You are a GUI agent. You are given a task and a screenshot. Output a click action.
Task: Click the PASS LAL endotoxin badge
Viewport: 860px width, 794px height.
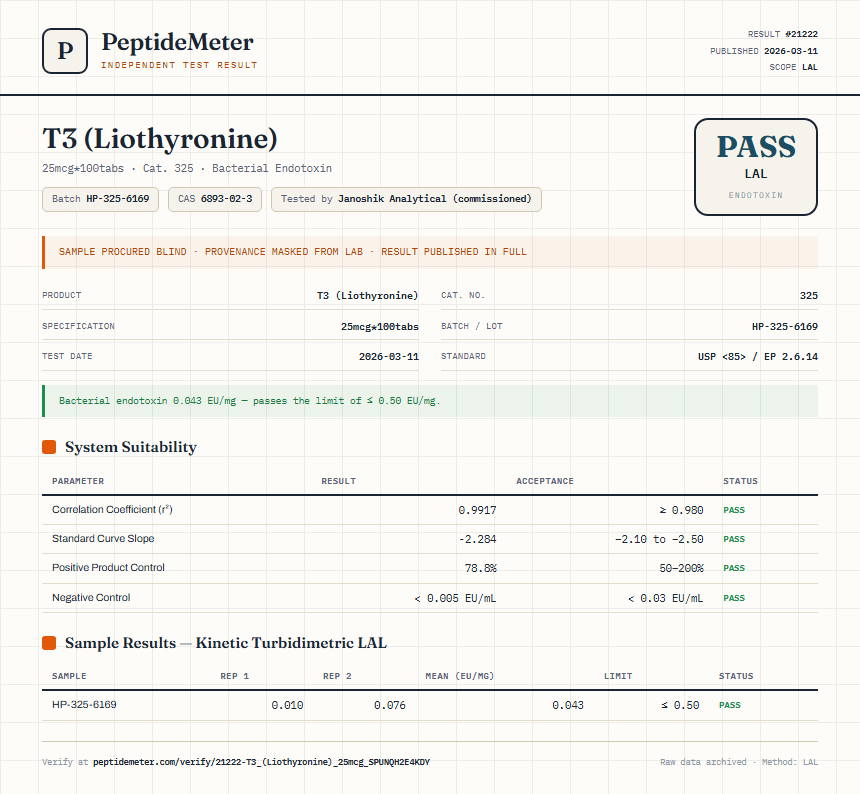(756, 167)
